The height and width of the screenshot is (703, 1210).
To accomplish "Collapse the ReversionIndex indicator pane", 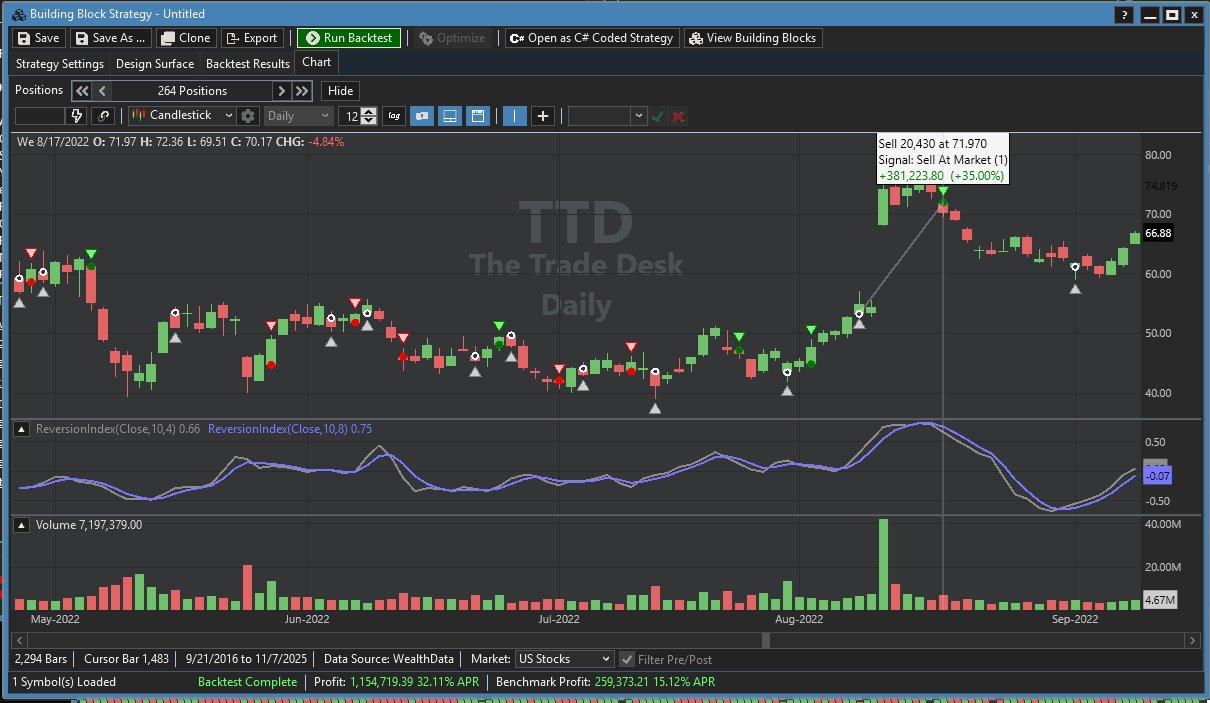I will click(x=22, y=429).
